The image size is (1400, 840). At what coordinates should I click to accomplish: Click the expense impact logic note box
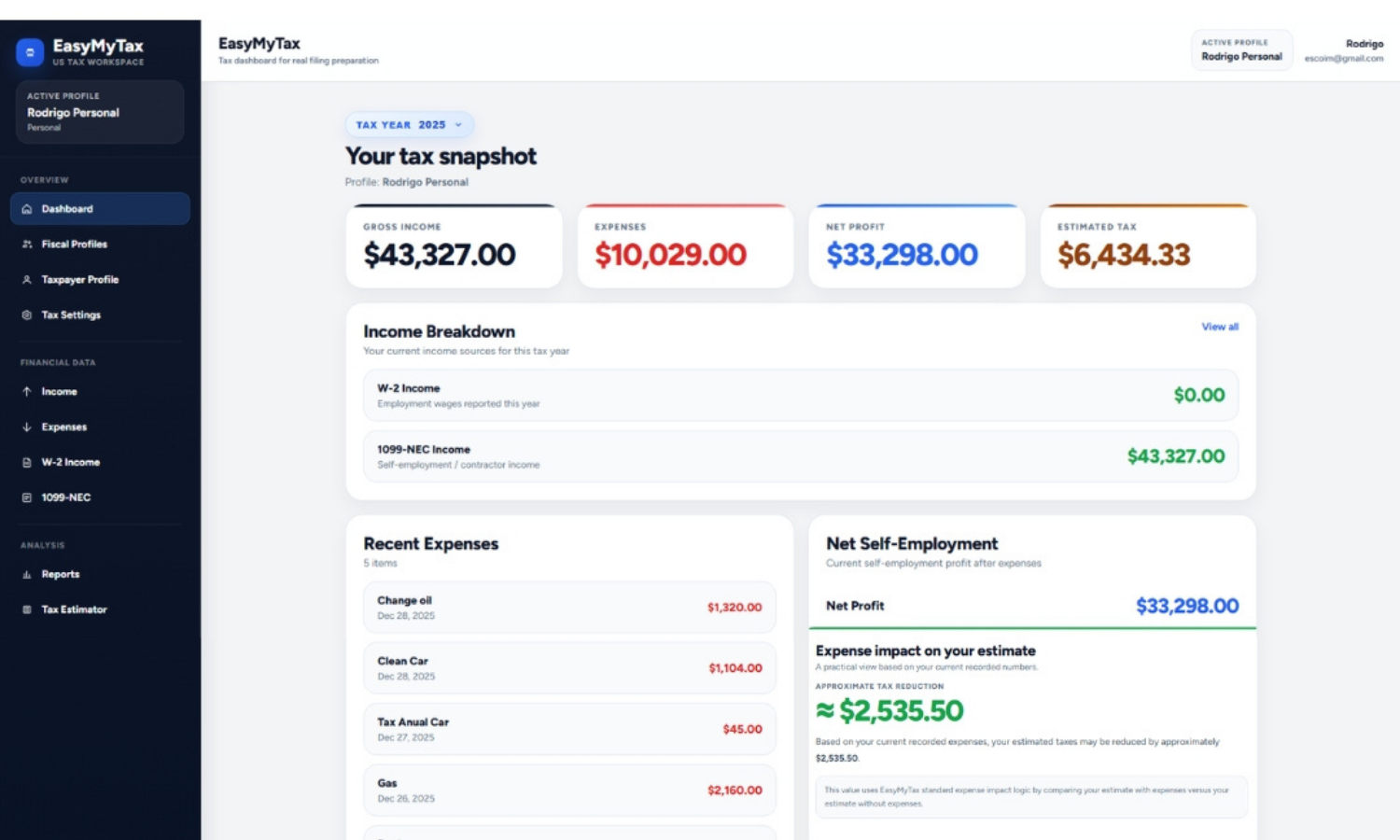tap(1031, 797)
